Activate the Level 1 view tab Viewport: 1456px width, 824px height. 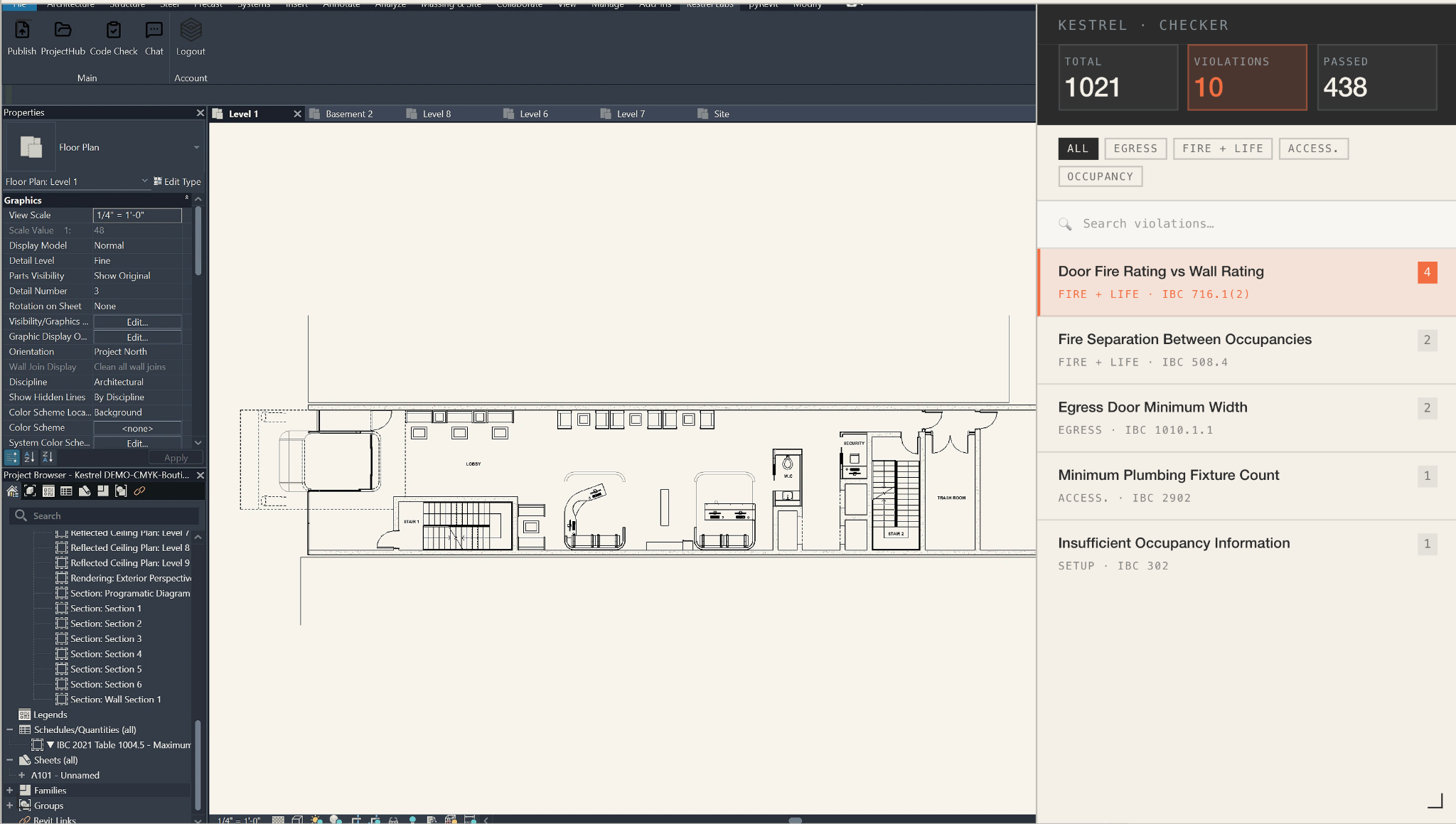pyautogui.click(x=243, y=114)
